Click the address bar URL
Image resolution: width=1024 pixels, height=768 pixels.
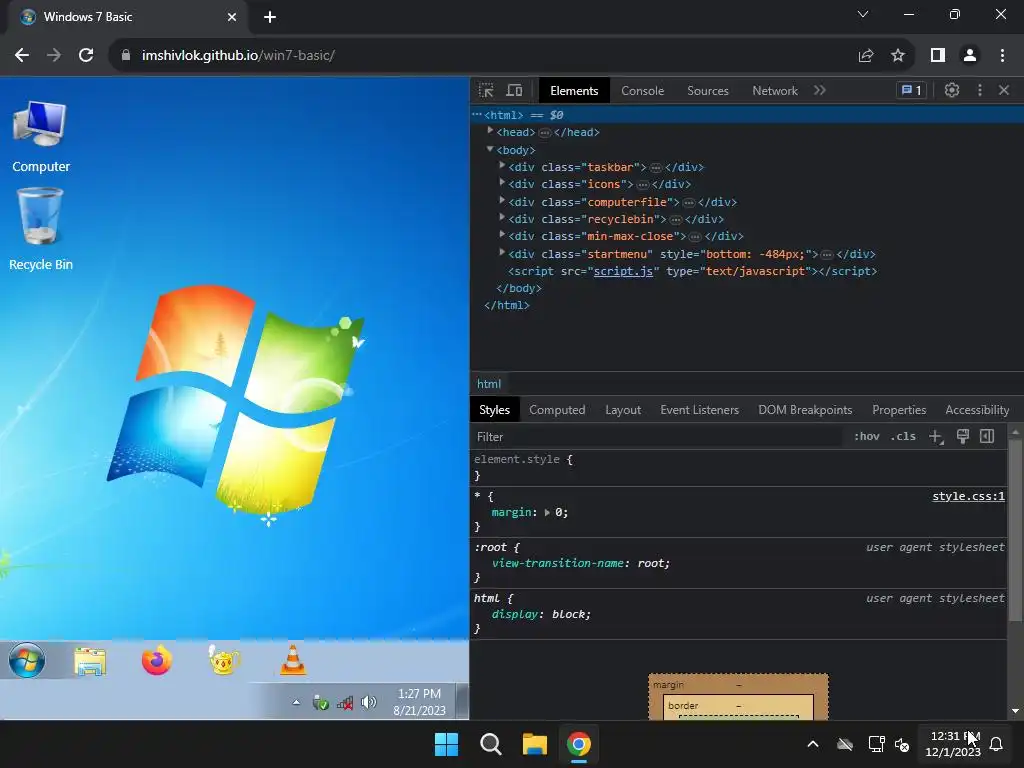click(x=238, y=56)
